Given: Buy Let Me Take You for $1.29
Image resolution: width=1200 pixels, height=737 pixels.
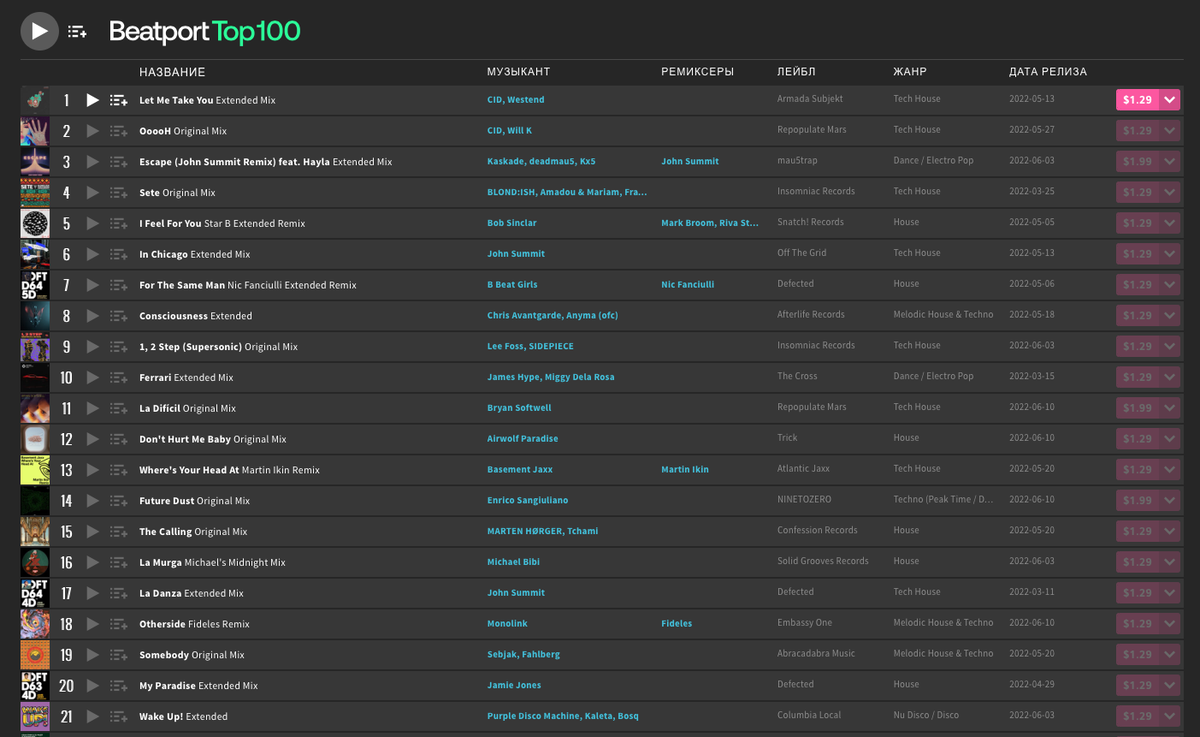Looking at the screenshot, I should pyautogui.click(x=1137, y=100).
